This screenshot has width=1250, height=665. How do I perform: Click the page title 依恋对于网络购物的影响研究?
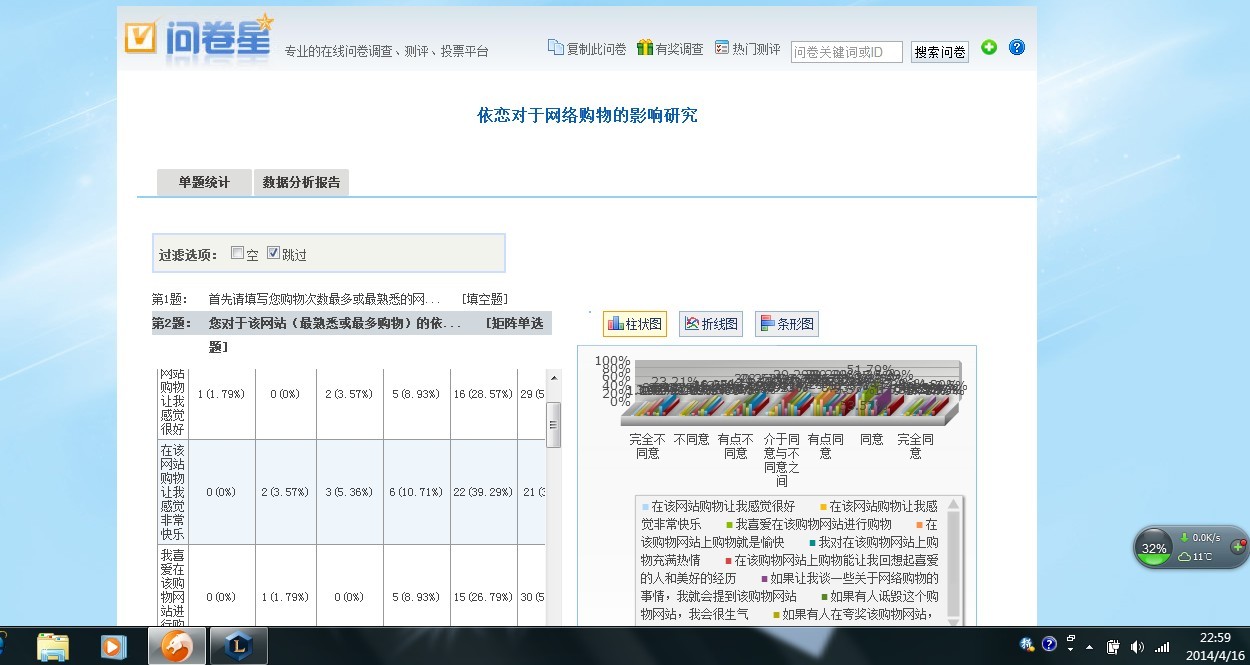587,115
